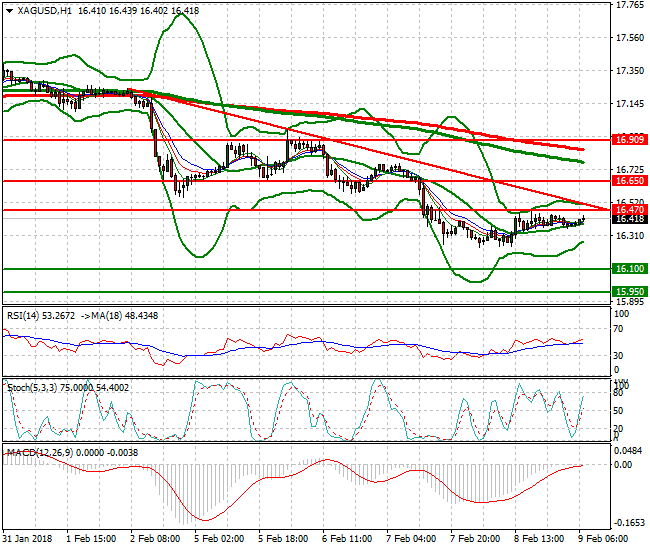Click the 15.950 green support price tag
This screenshot has height=550, width=650.
click(629, 292)
